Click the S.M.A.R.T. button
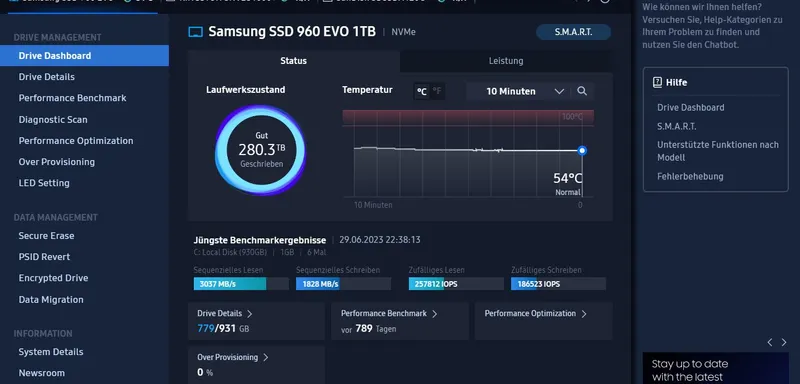Viewport: 800px width, 384px height. (573, 32)
